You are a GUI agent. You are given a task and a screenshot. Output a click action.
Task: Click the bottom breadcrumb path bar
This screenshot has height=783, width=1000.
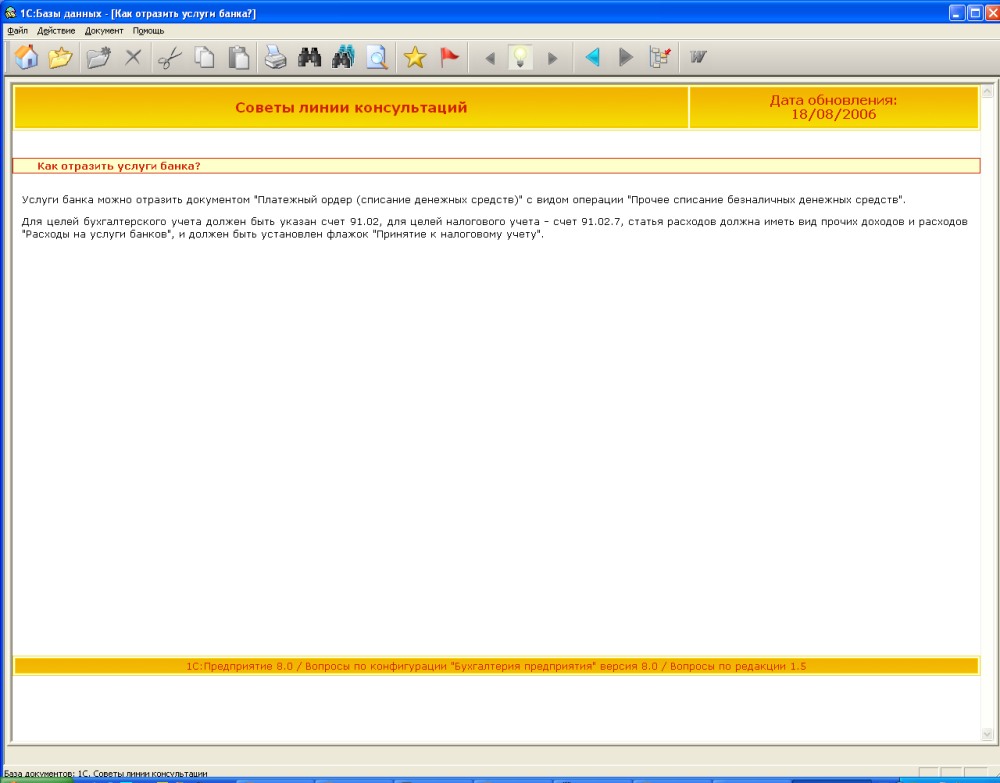point(496,666)
